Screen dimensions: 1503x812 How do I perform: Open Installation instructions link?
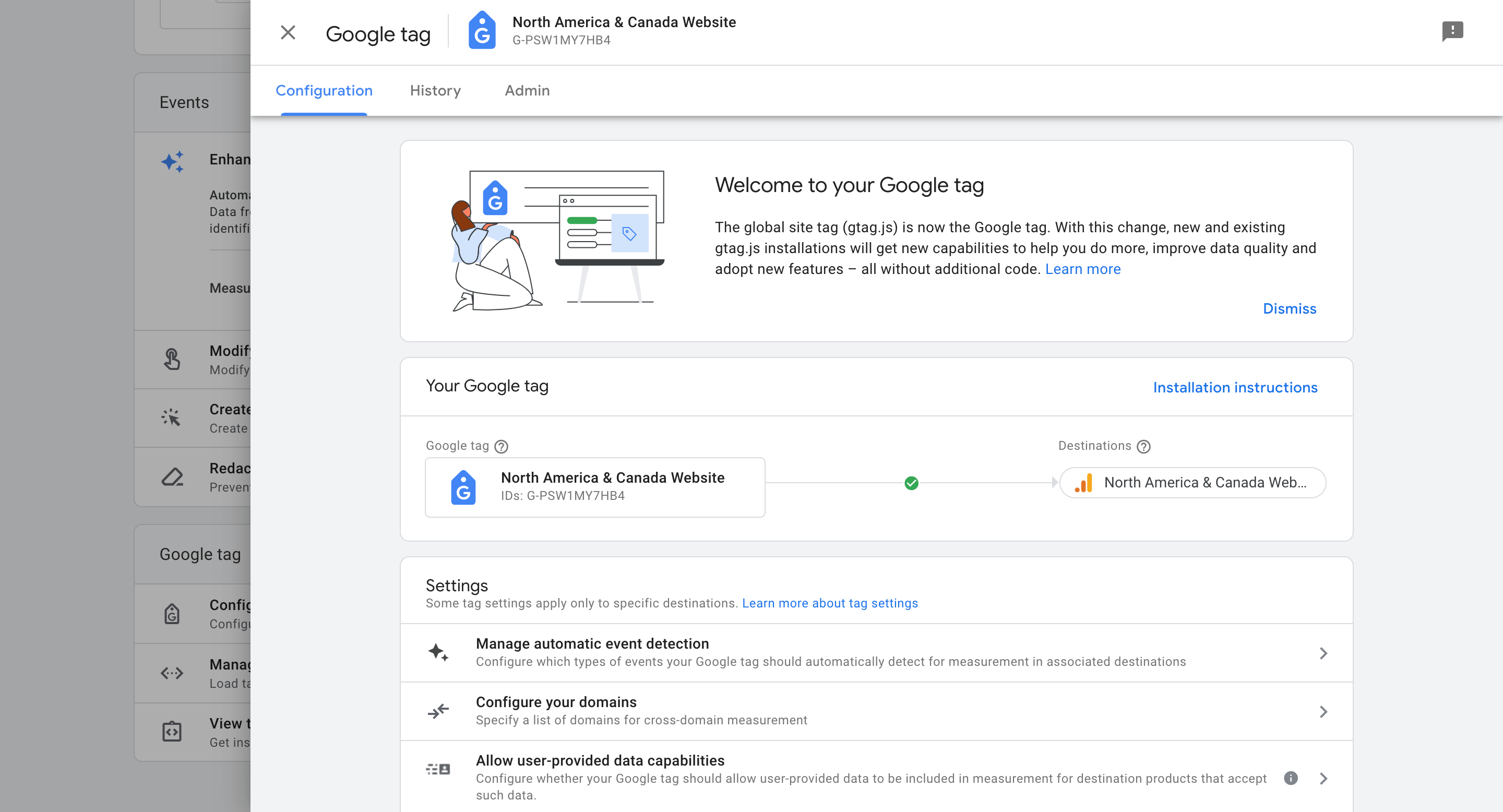[1235, 387]
